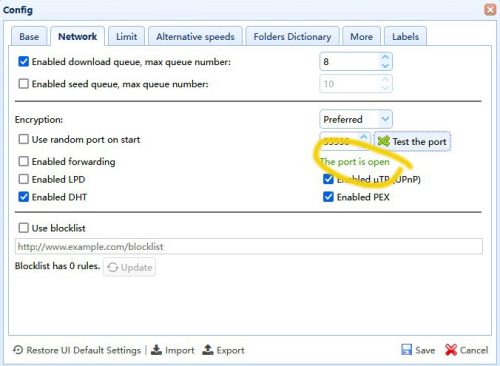The height and width of the screenshot is (366, 500).
Task: Disable the download queue checkbox
Action: pyautogui.click(x=23, y=62)
